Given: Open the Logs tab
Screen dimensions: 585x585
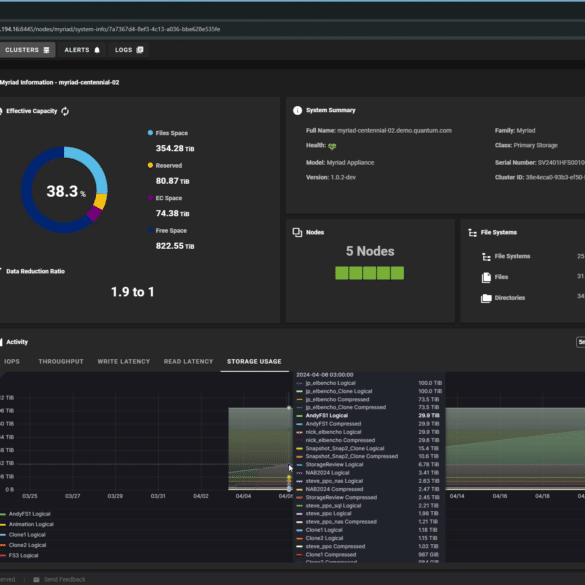Looking at the screenshot, I should pyautogui.click(x=129, y=50).
